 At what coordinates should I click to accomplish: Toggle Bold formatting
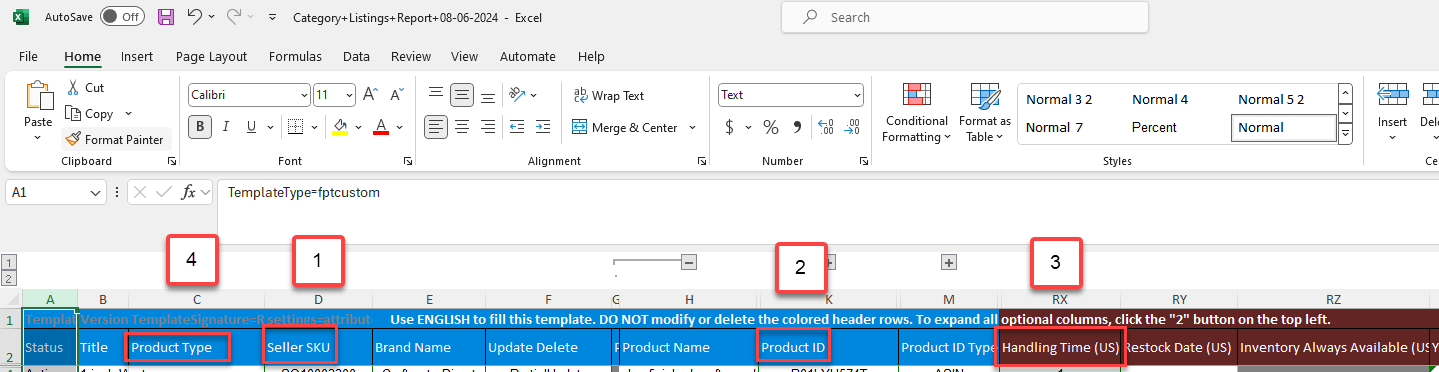[x=201, y=127]
